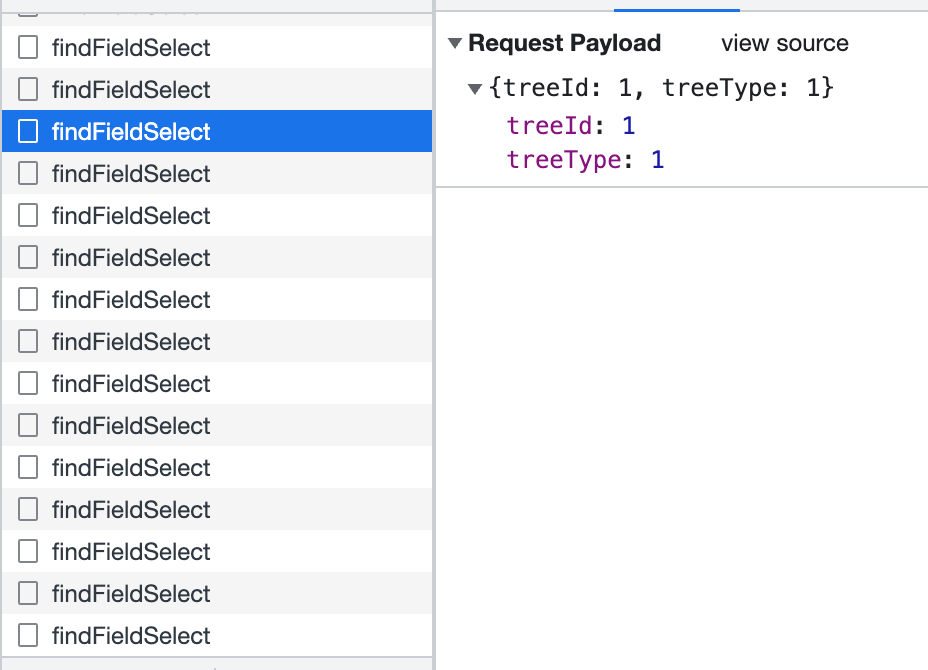Collapse the {treeId: 1, treeType: 1} object arrow
The width and height of the screenshot is (928, 670).
click(475, 89)
